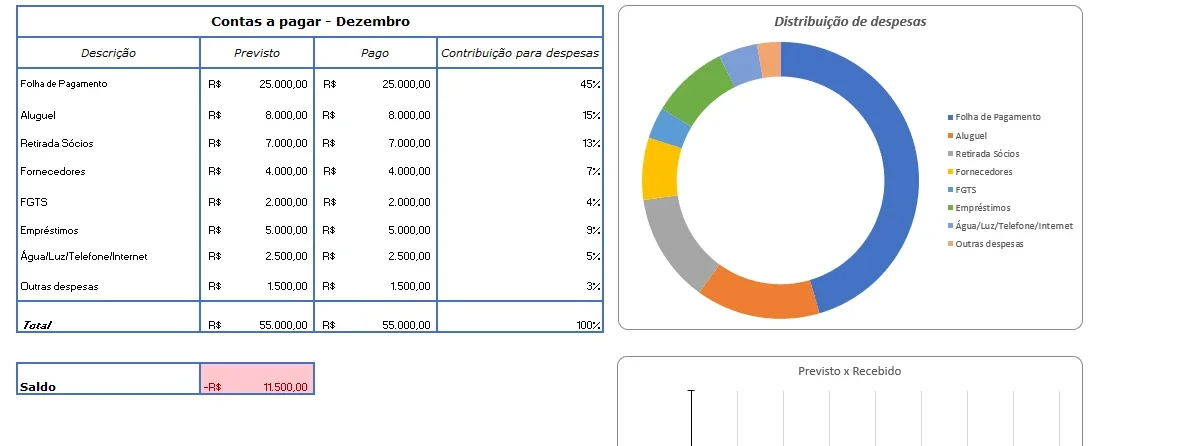Select the Pago value for FGTS row

376,202
